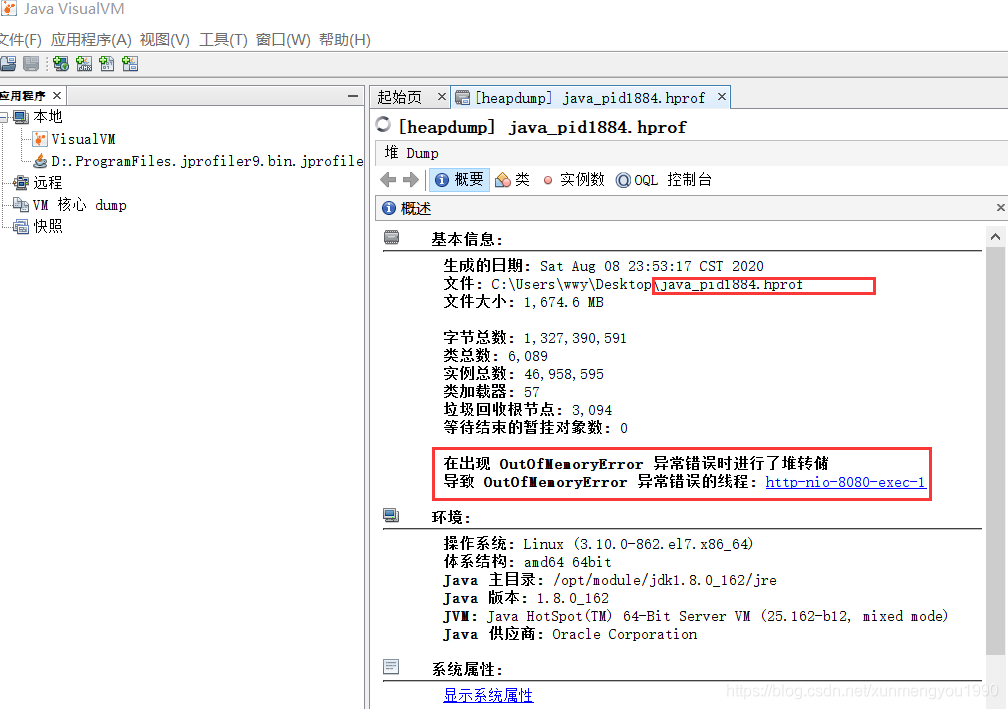
Task: Open the 视图(V) menu
Action: (x=165, y=40)
